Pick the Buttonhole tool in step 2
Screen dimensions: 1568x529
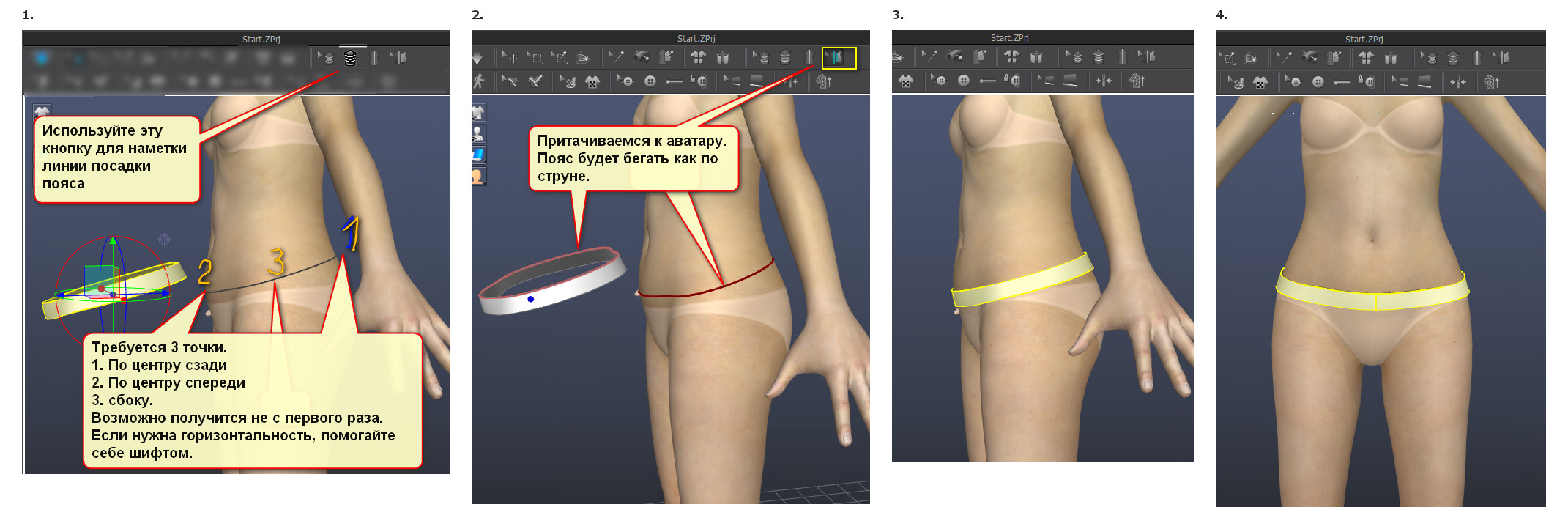coord(675,81)
